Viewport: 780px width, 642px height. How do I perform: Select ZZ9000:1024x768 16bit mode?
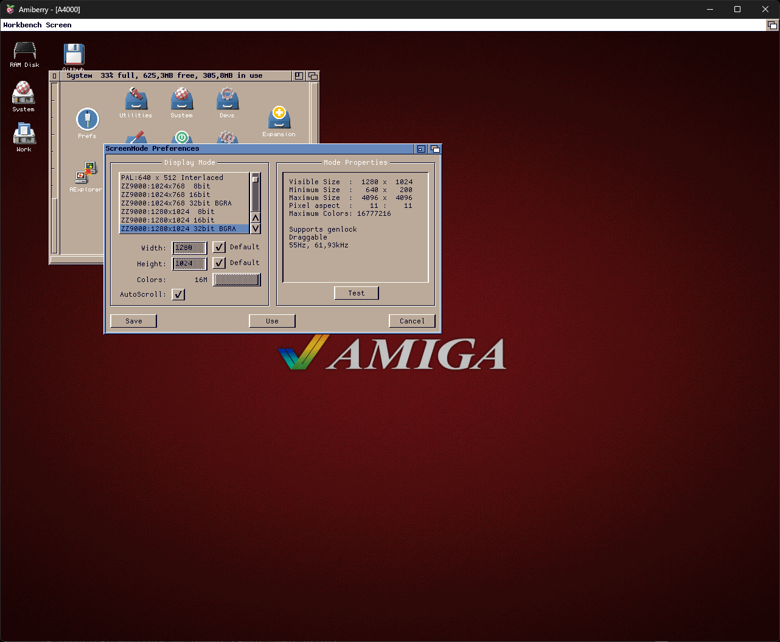tap(184, 194)
